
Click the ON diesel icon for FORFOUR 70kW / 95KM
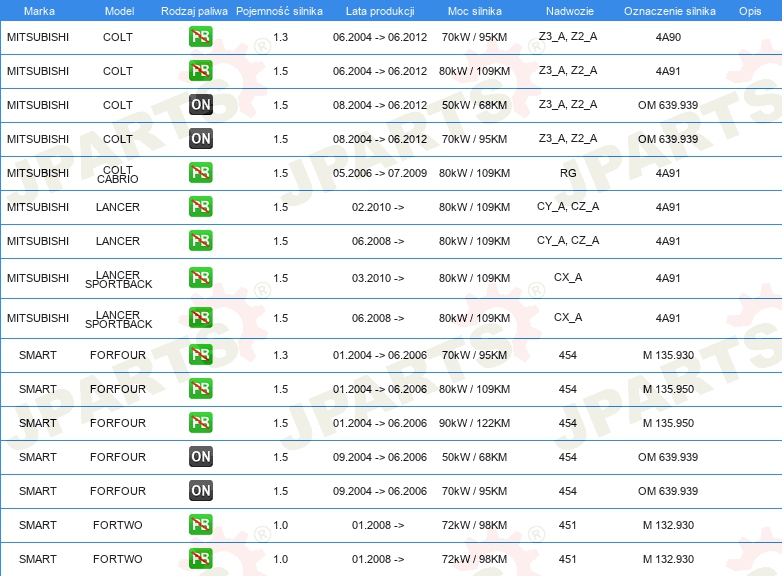pos(200,490)
